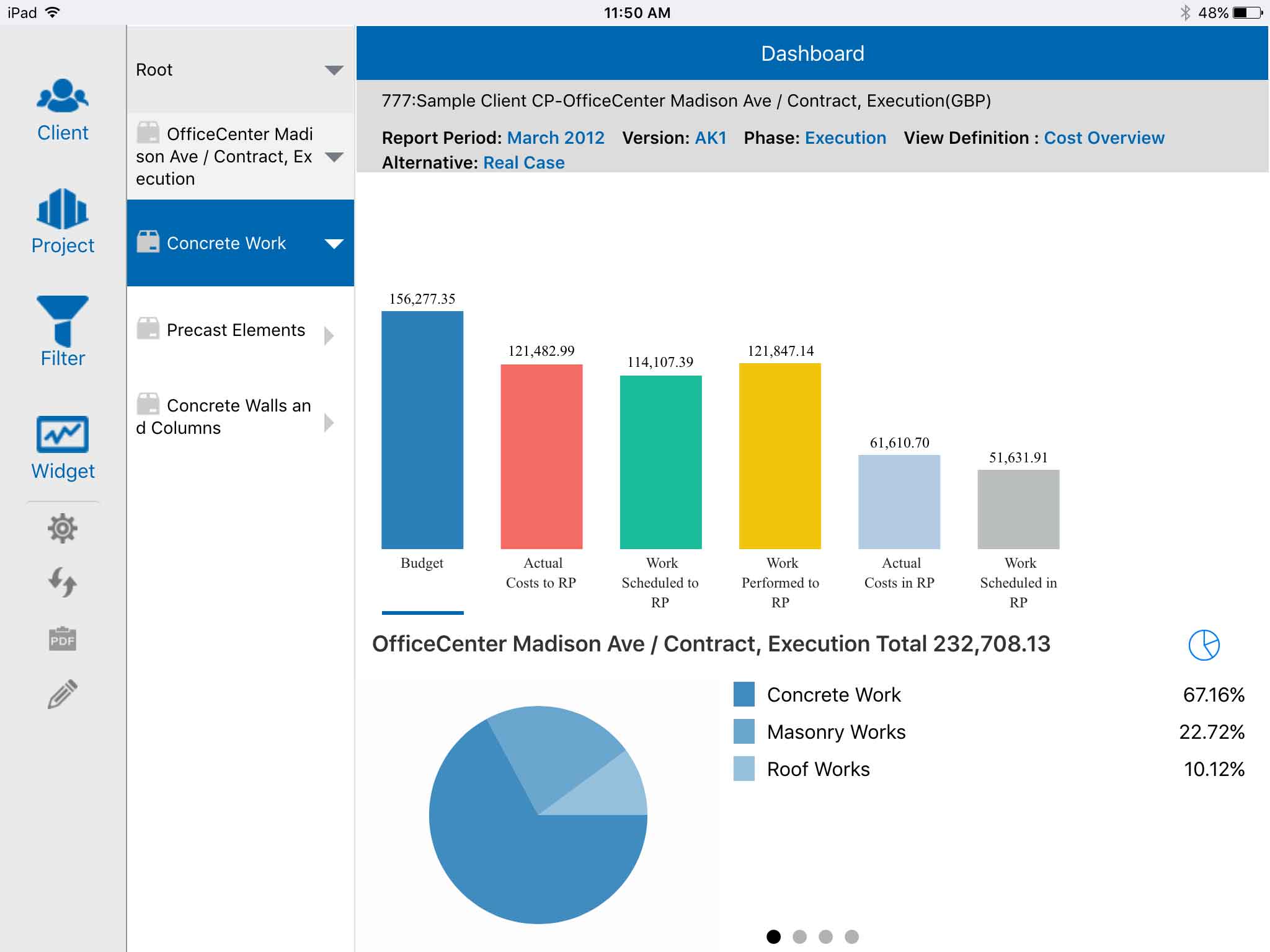The height and width of the screenshot is (952, 1270).
Task: Switch to fourth page indicator dot
Action: point(851,937)
